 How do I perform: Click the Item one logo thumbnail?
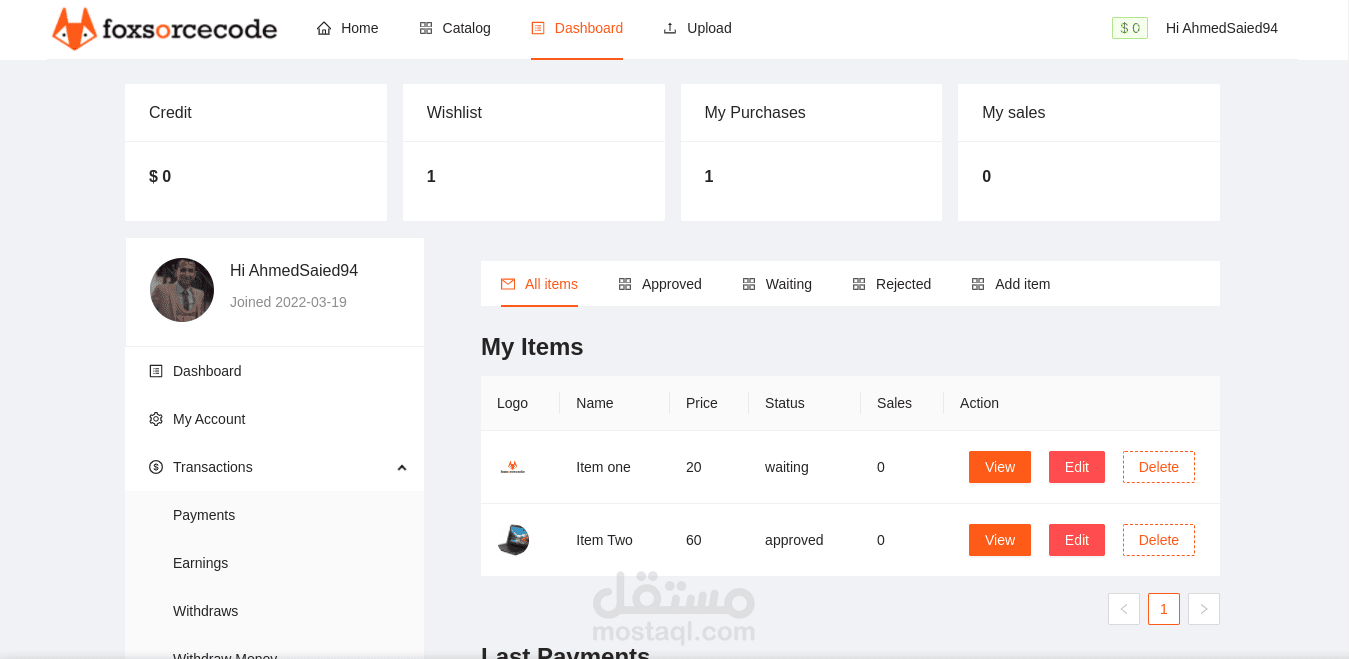click(513, 467)
